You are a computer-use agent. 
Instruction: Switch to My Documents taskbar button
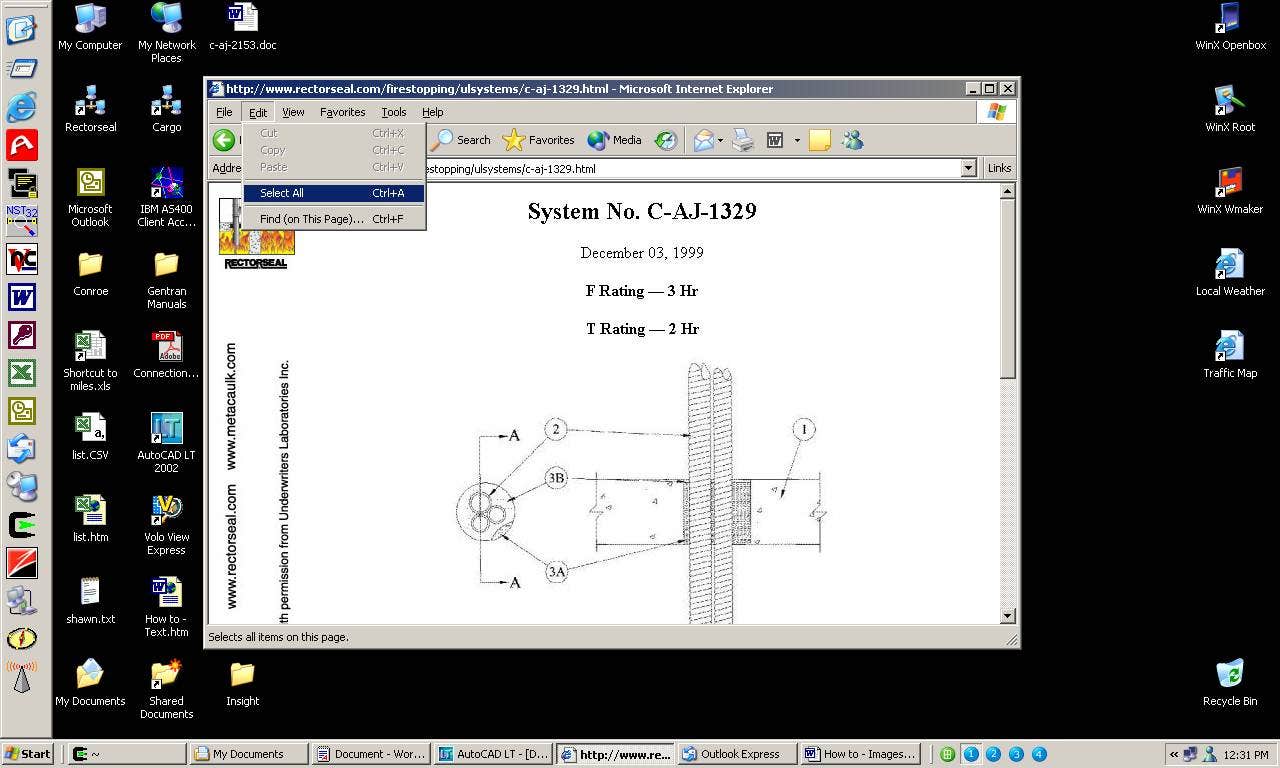pos(249,754)
